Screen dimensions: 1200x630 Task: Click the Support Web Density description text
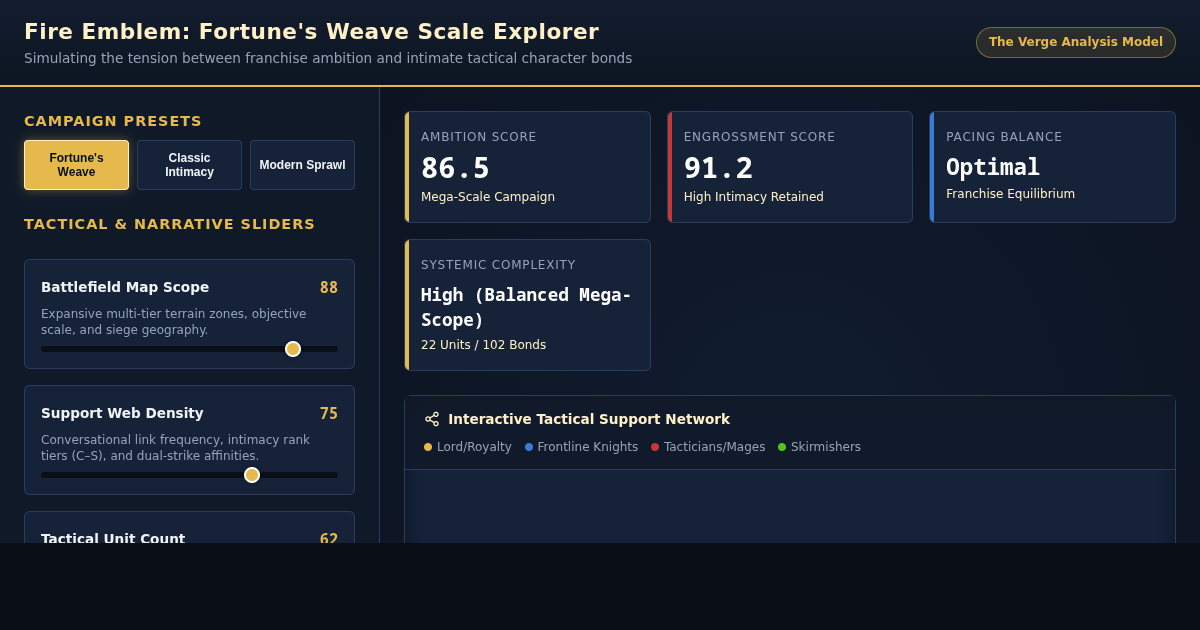click(175, 448)
